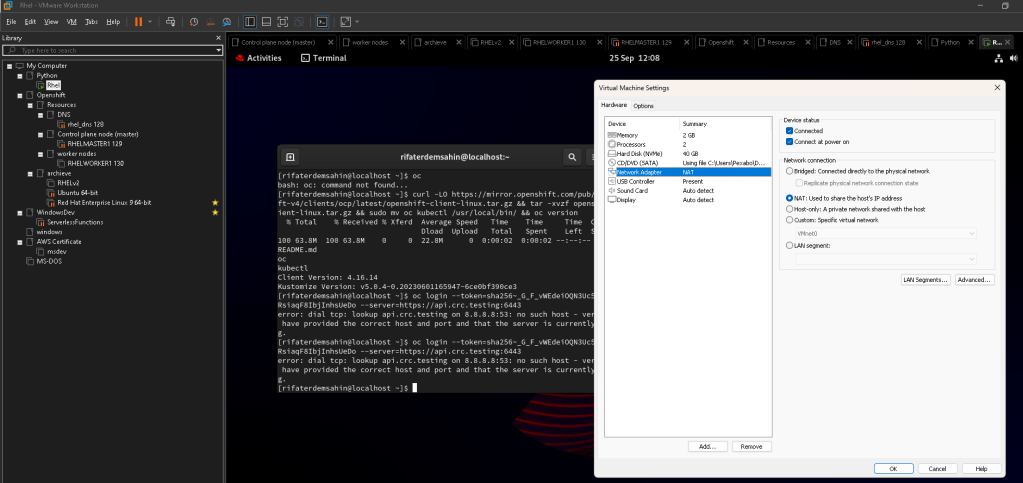Viewport: 1023px width, 483px height.
Task: Open the VM menu
Action: coord(72,22)
